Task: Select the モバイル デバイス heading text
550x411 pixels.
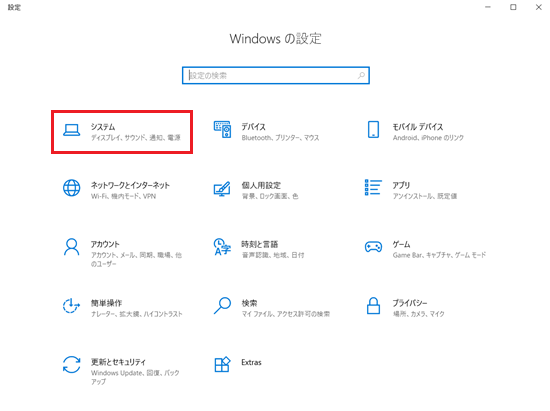Action: coord(418,127)
